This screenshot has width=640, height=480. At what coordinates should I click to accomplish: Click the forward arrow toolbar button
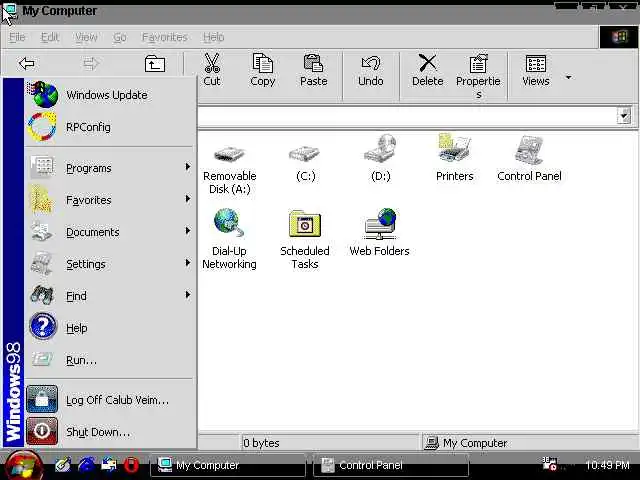tap(91, 64)
